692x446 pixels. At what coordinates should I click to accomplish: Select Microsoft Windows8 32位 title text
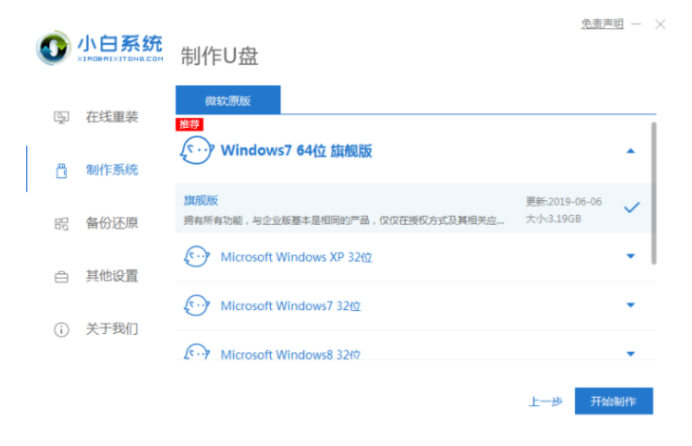291,354
